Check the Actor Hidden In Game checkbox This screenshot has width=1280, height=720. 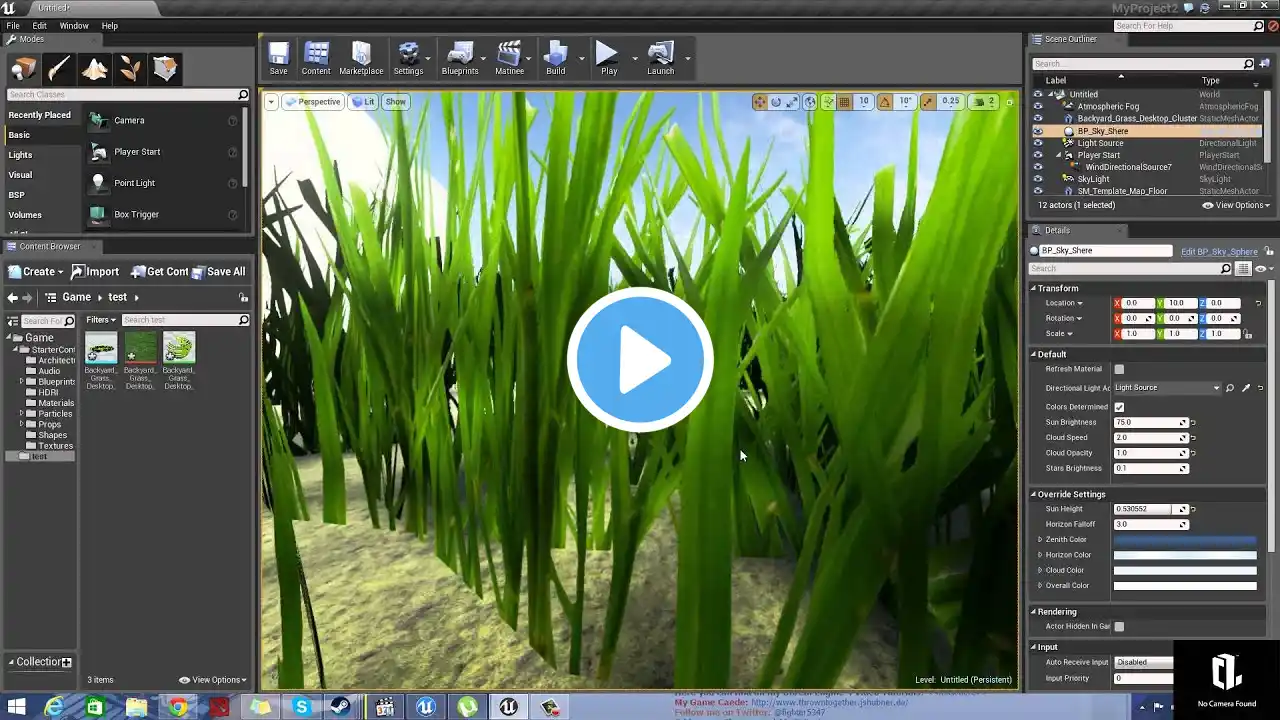point(1119,626)
